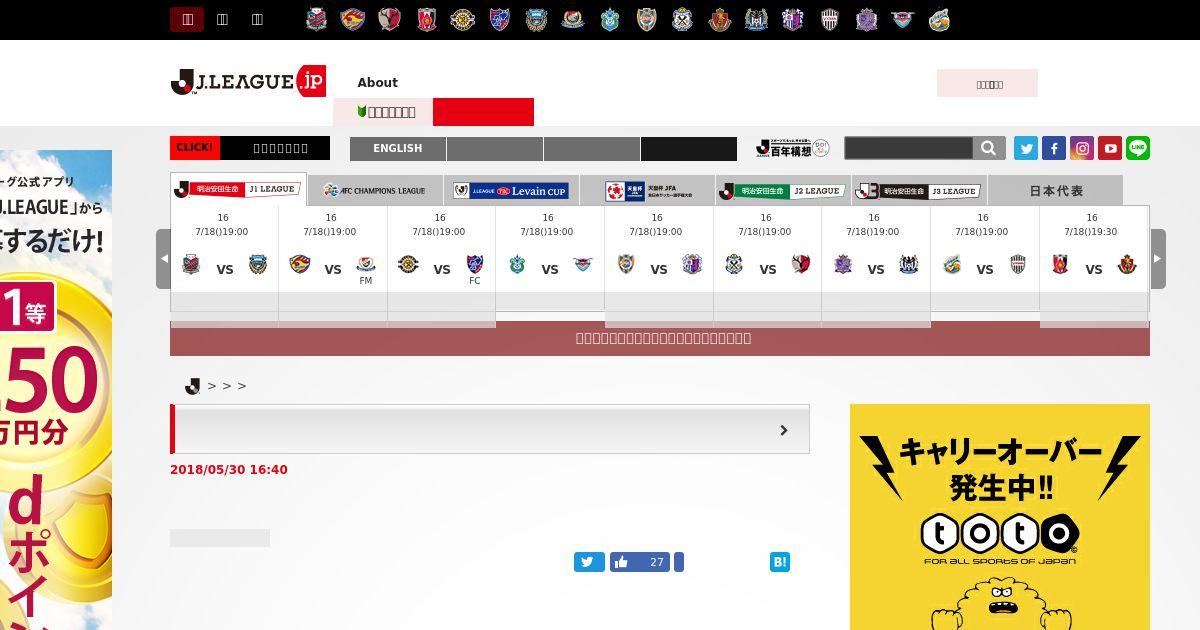
Task: Open Cerezo Osaka crest in top club bar
Action: coord(793,19)
